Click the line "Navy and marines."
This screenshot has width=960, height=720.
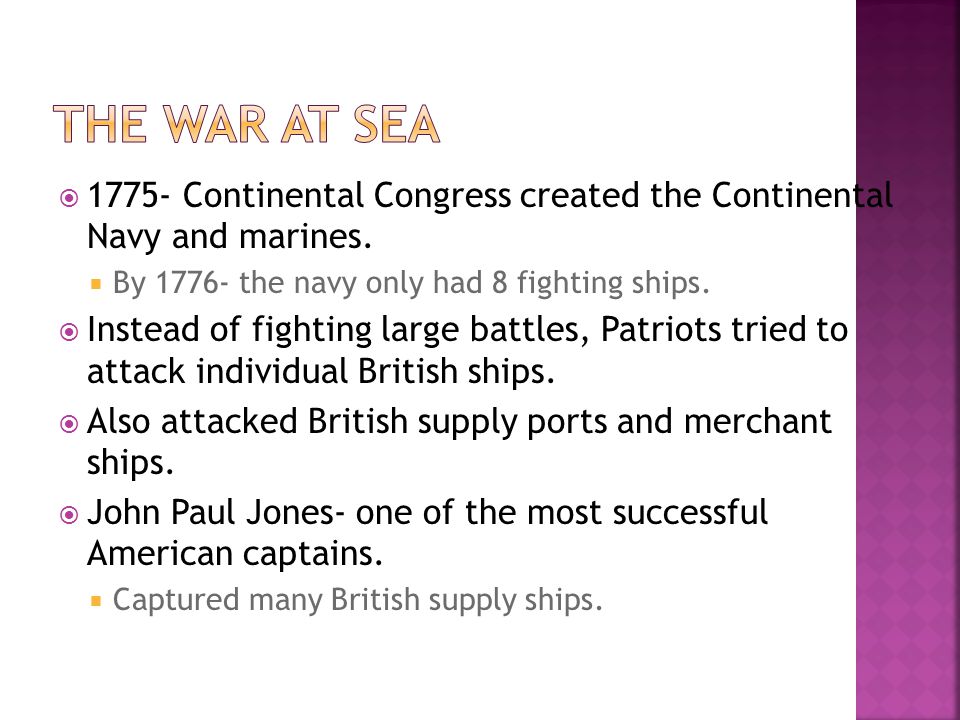(x=230, y=237)
